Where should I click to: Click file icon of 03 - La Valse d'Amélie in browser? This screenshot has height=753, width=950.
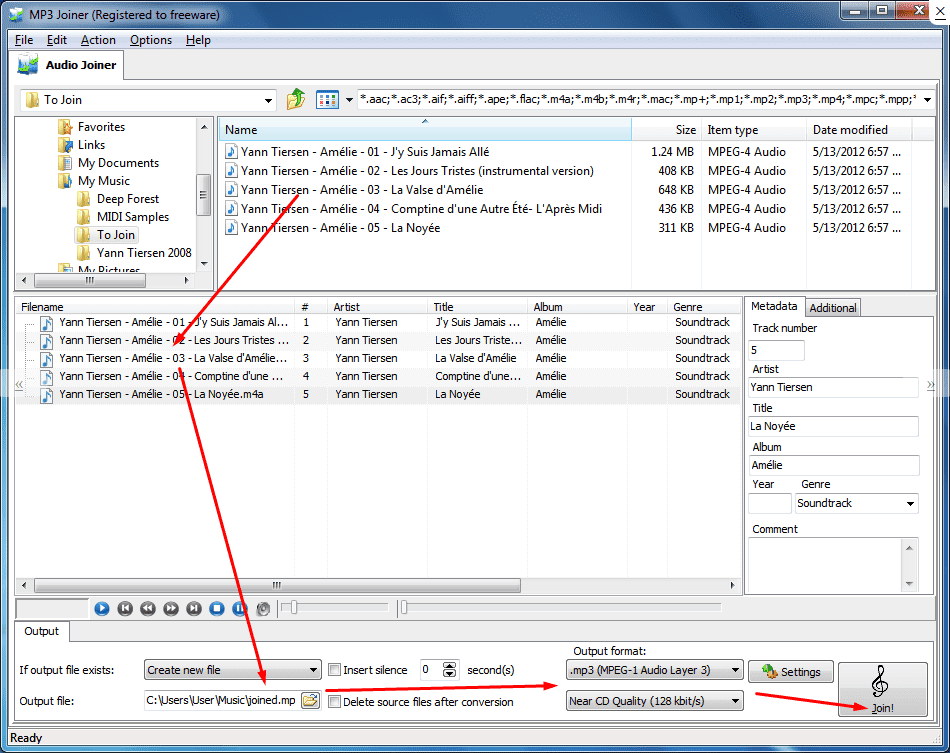(231, 190)
